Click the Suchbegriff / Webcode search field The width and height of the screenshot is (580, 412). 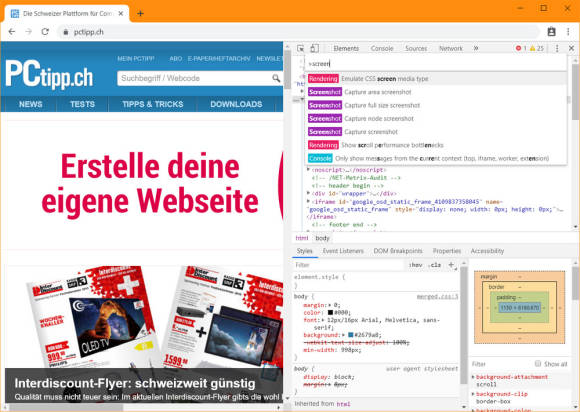coord(194,78)
